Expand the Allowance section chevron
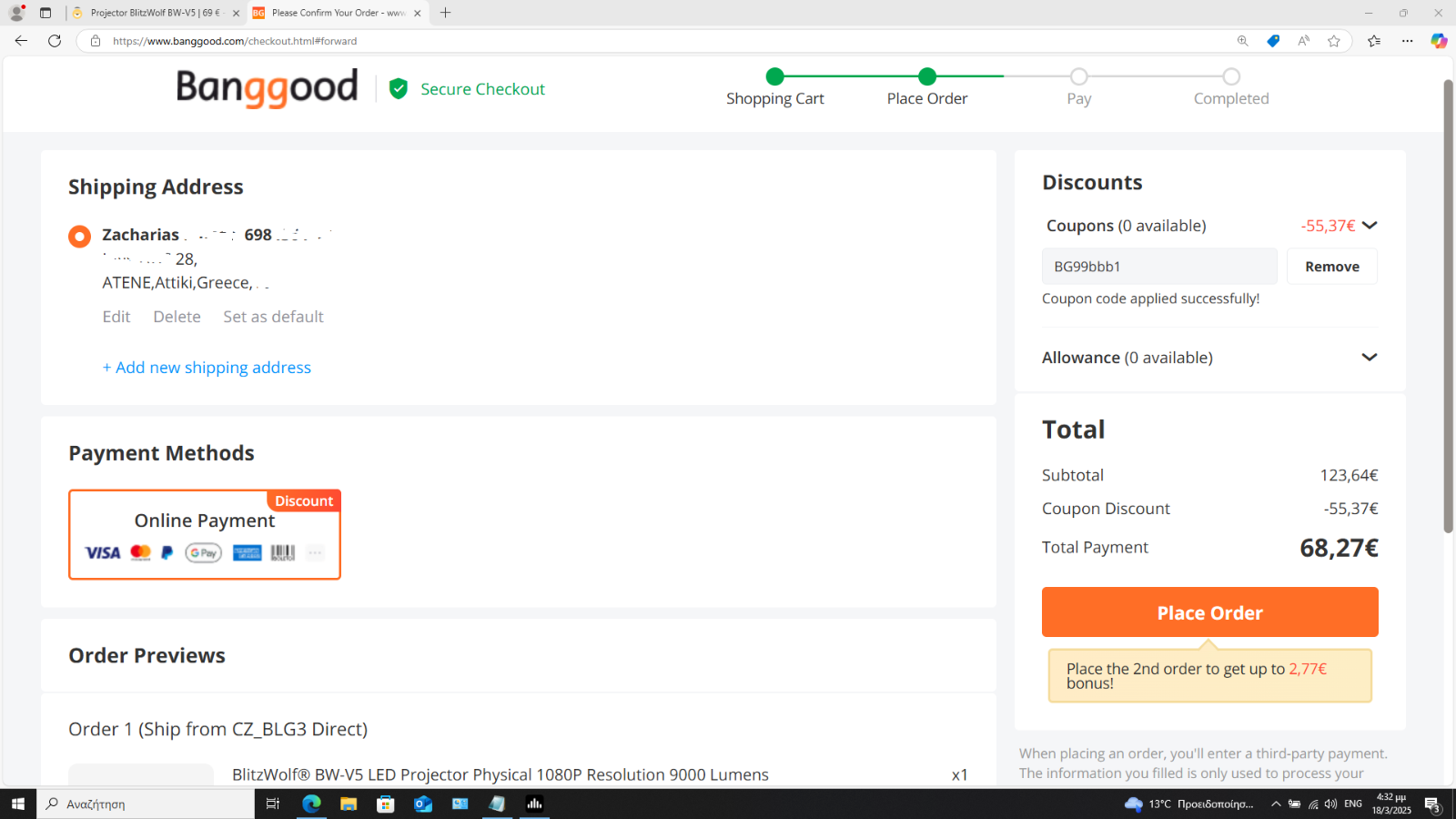This screenshot has height=819, width=1456. 1369,358
